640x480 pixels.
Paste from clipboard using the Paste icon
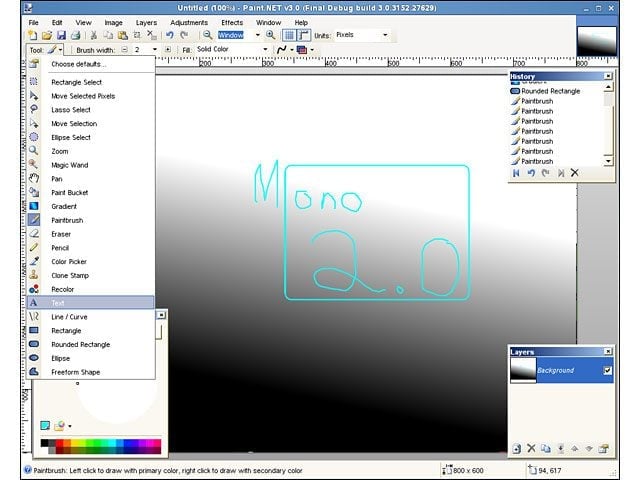pyautogui.click(x=122, y=35)
